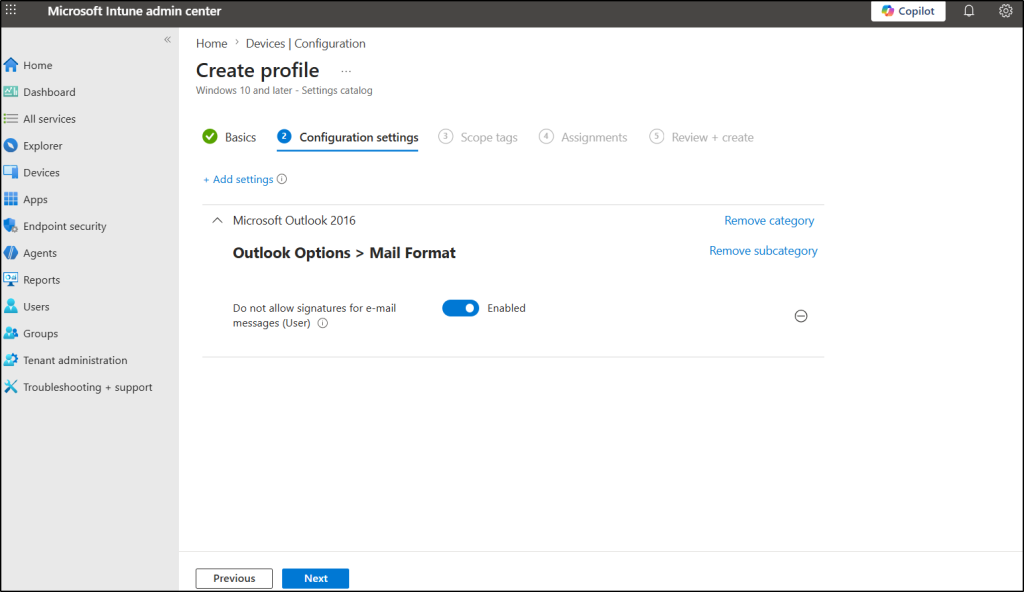
Task: Show info for Do not allow signatures setting
Action: pos(323,323)
